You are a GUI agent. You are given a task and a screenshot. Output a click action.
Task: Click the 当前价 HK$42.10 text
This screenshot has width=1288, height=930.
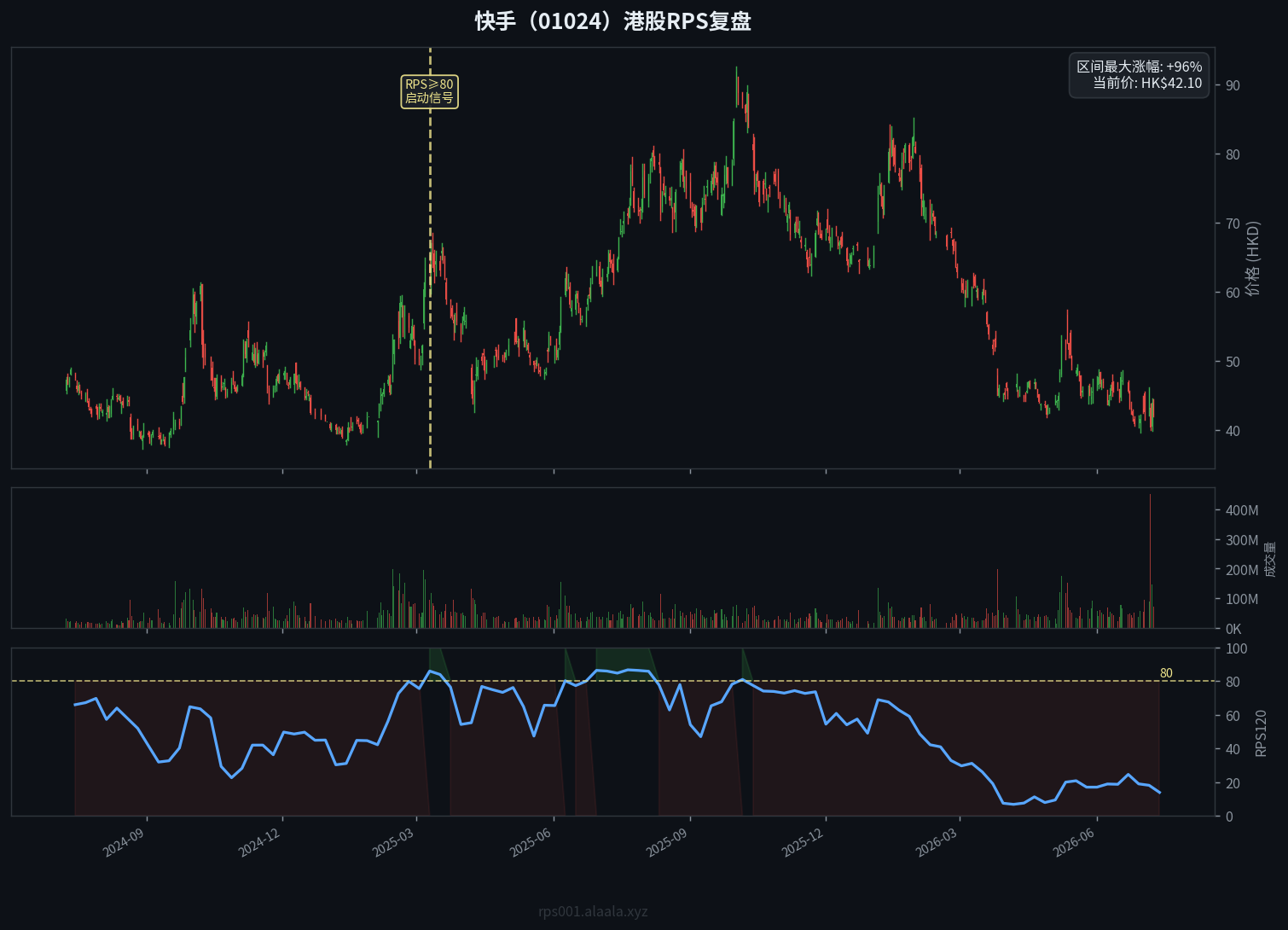tap(1147, 84)
